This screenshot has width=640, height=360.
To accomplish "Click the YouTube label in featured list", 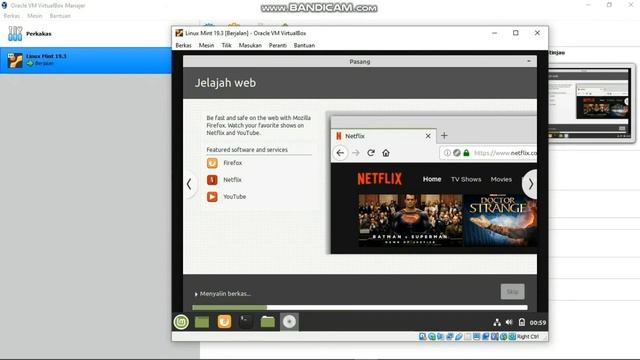I will click(x=234, y=197).
